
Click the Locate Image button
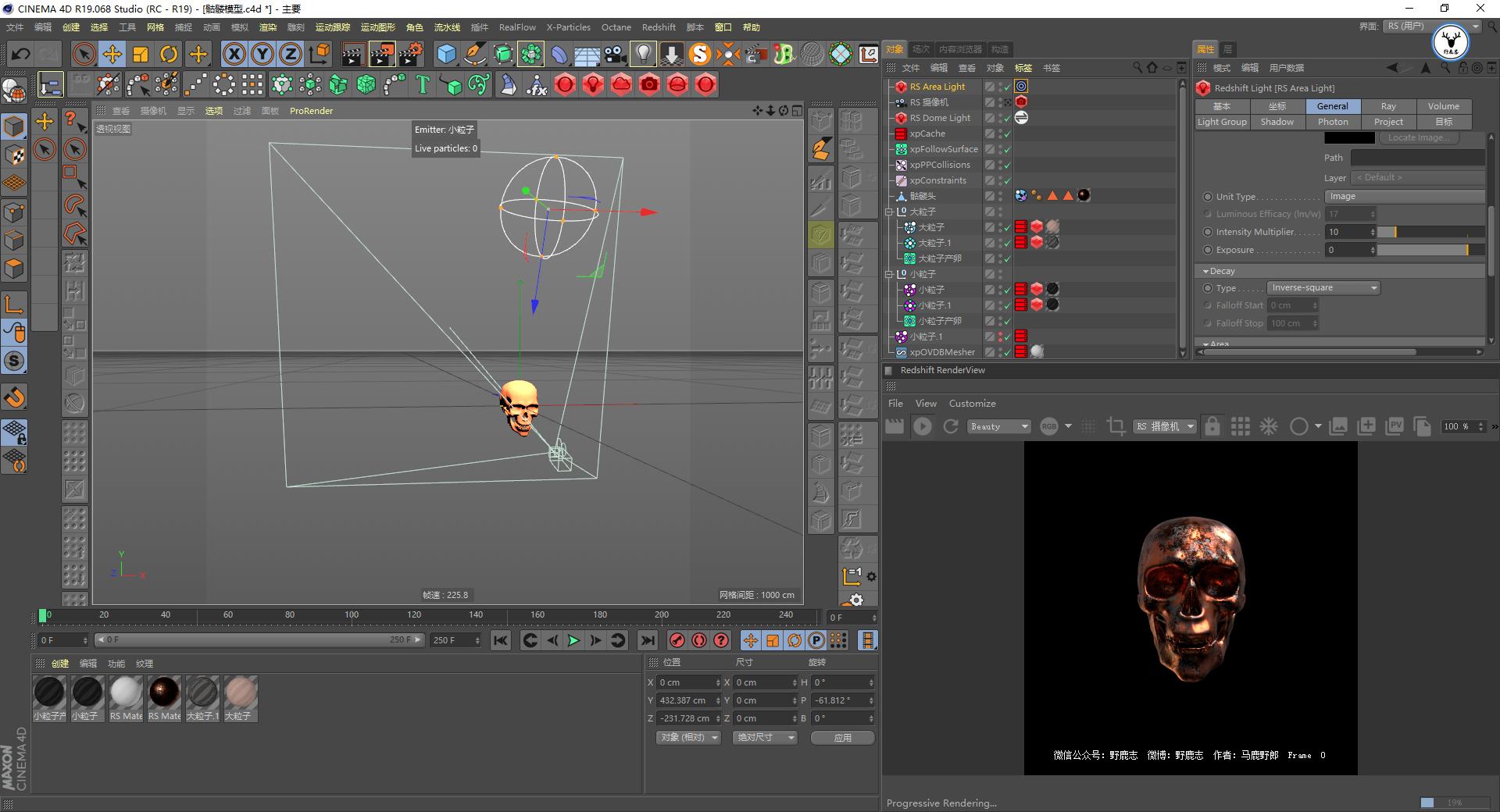(x=1418, y=137)
